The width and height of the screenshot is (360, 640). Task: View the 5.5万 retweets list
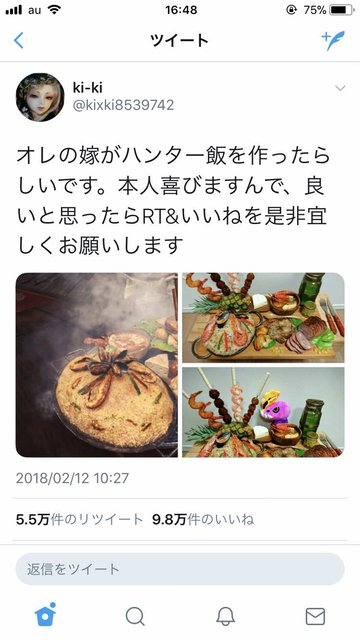click(x=80, y=520)
